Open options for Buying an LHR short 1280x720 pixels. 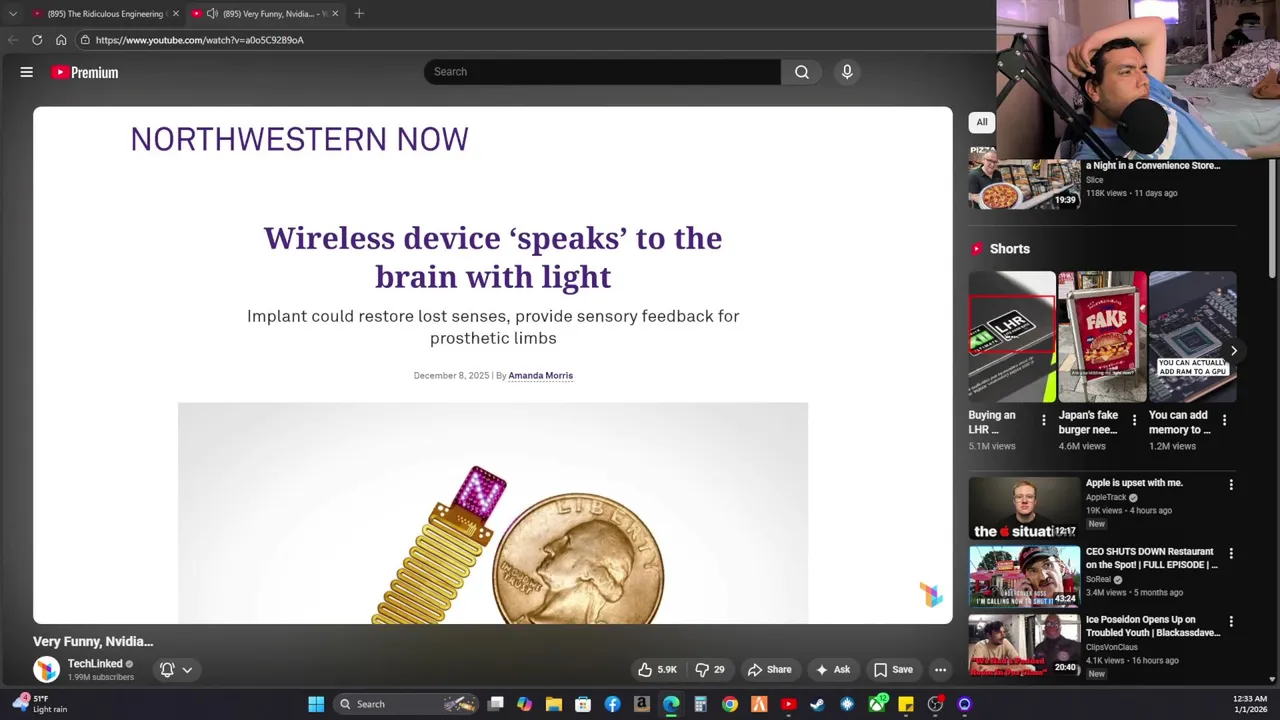point(1044,420)
